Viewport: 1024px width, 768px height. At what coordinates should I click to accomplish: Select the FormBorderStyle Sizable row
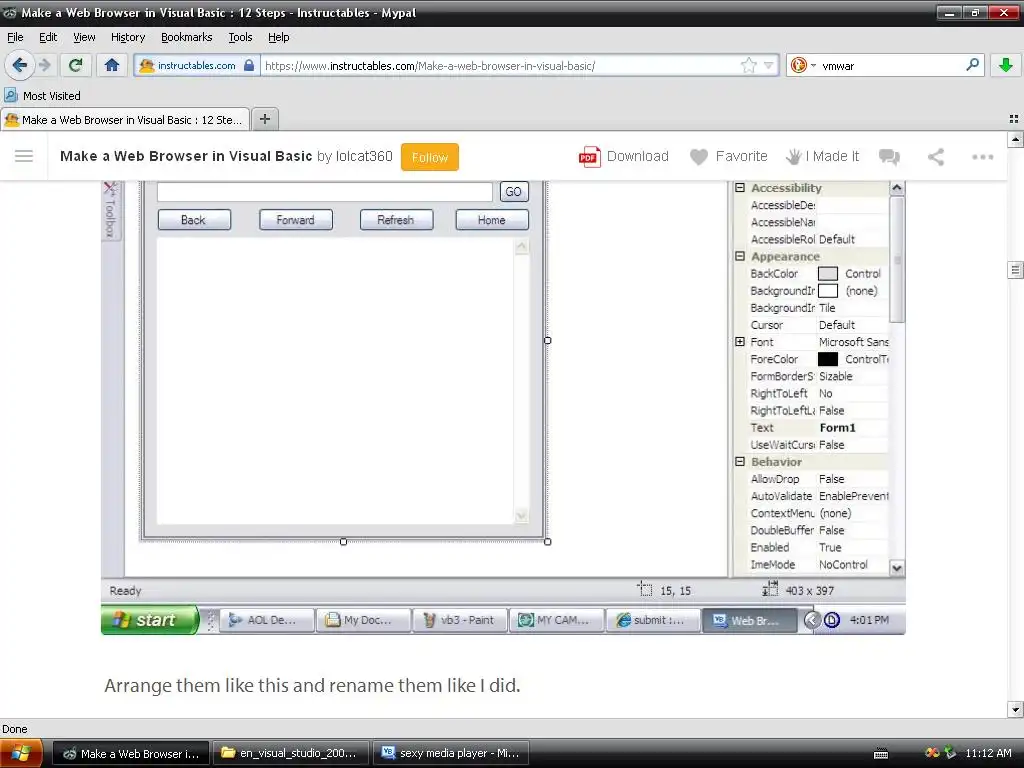818,376
